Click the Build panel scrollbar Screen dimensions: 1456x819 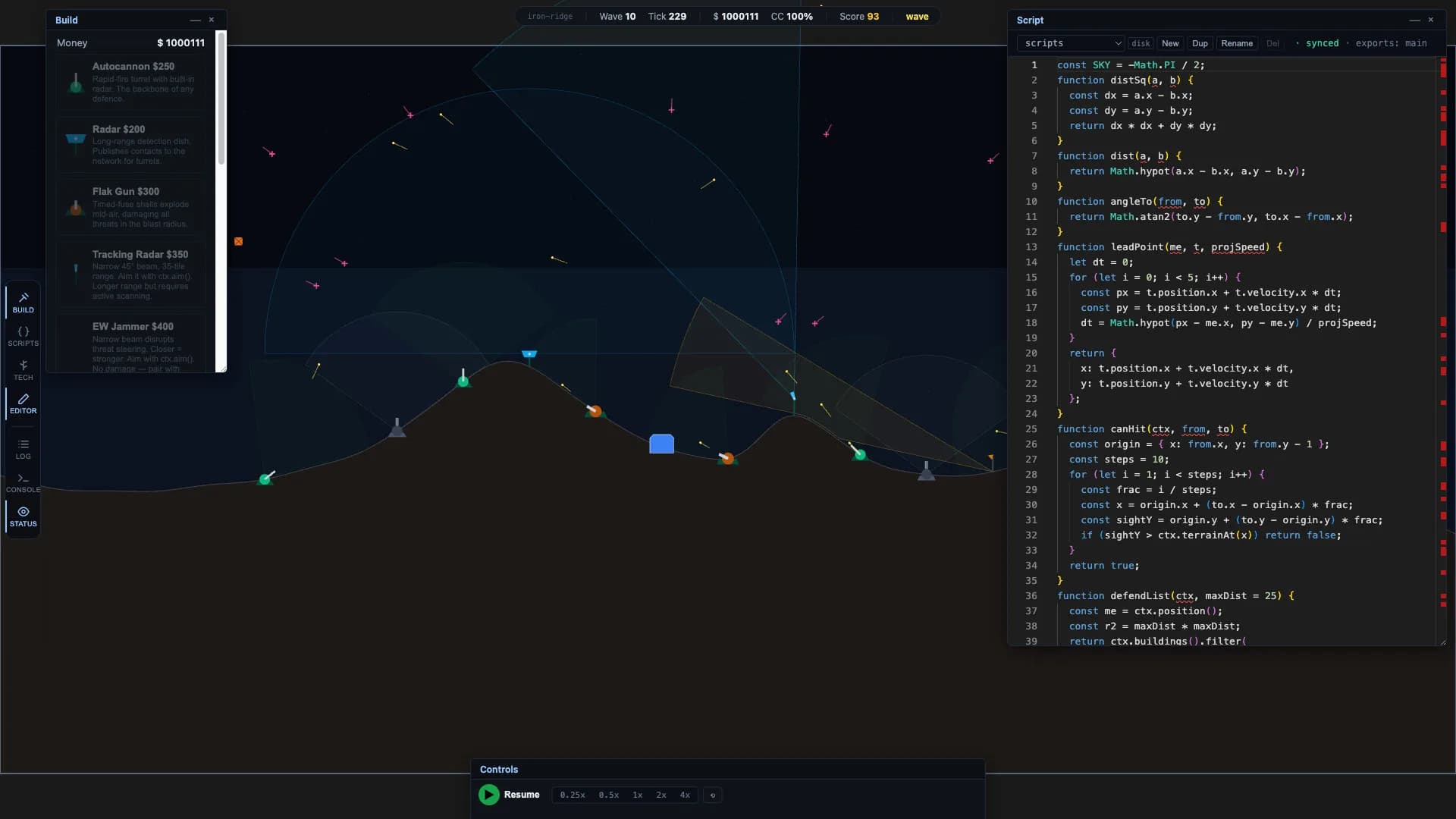click(x=221, y=99)
